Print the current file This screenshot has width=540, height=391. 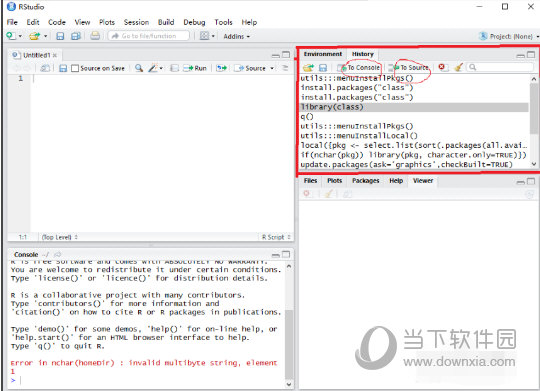pos(95,35)
